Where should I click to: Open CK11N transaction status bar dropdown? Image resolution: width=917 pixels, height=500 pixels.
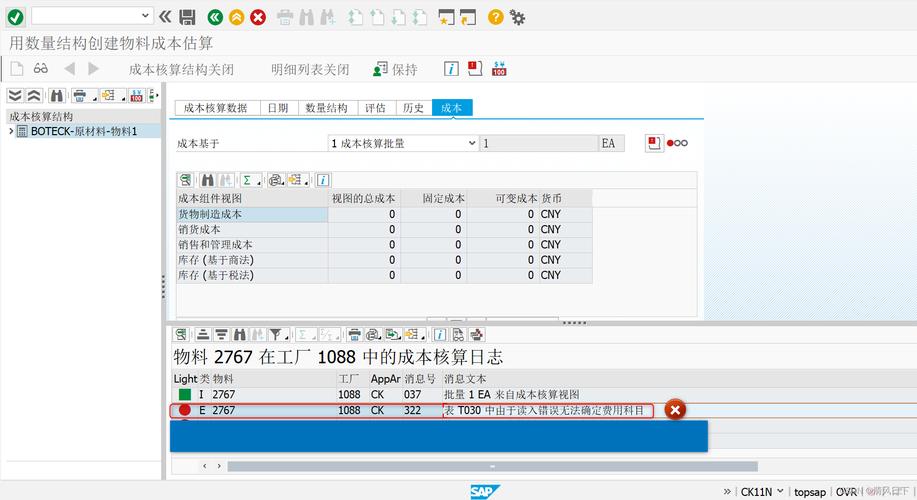pyautogui.click(x=780, y=491)
